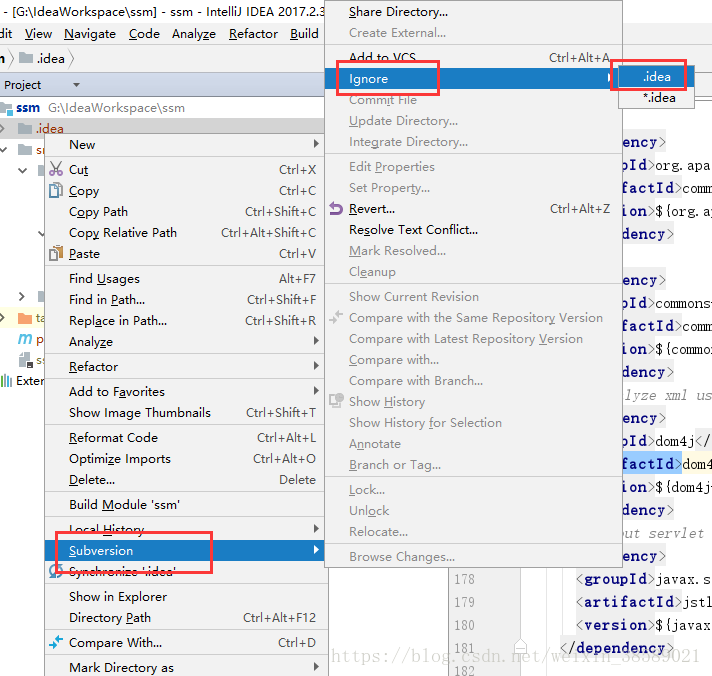Choose .idea in the Ignore submenu
This screenshot has height=676, width=712.
[657, 77]
